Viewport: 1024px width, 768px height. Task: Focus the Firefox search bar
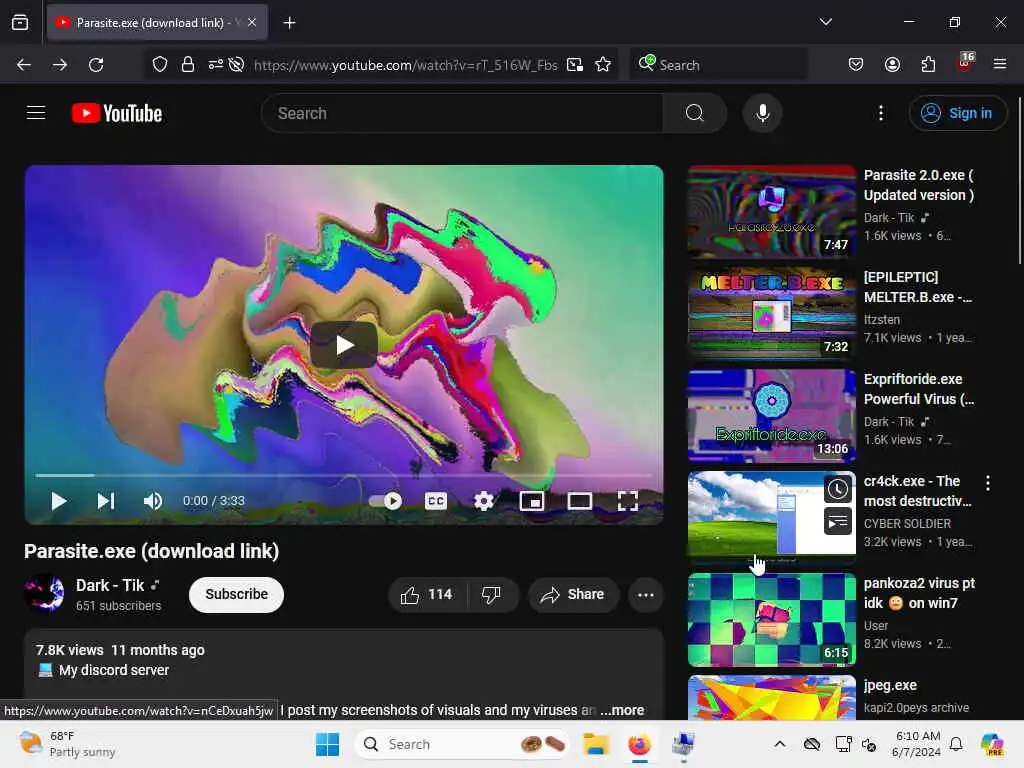tap(718, 65)
